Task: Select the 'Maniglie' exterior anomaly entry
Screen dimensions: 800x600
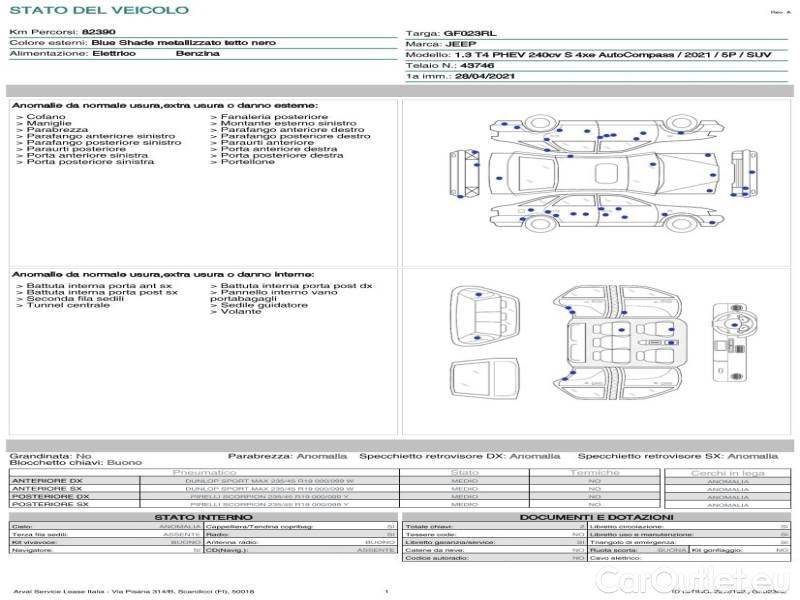Action: 49,123
